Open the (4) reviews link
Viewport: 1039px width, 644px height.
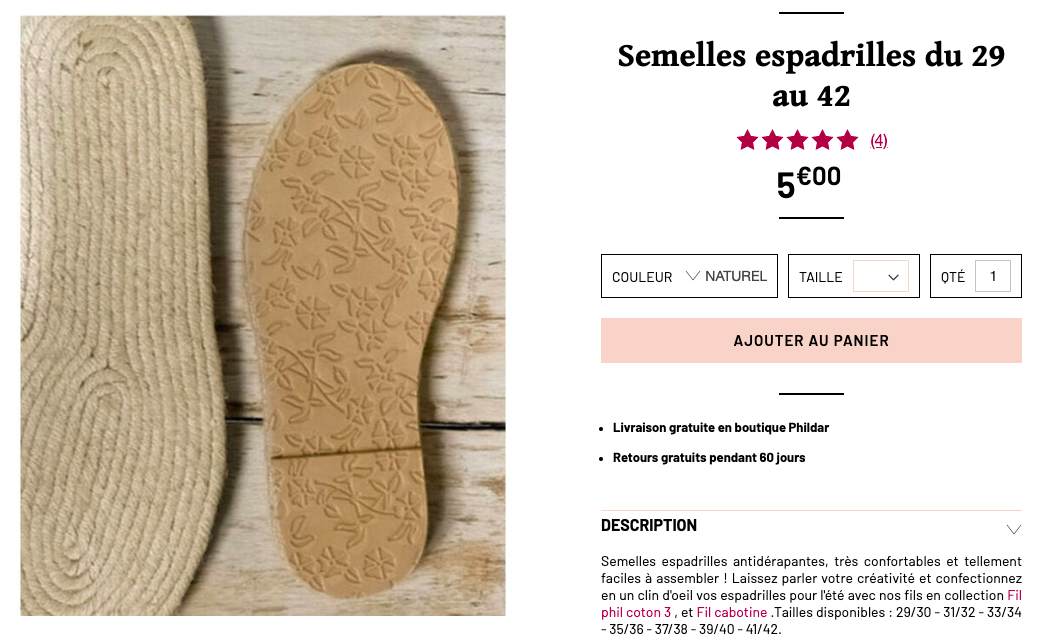click(x=879, y=140)
